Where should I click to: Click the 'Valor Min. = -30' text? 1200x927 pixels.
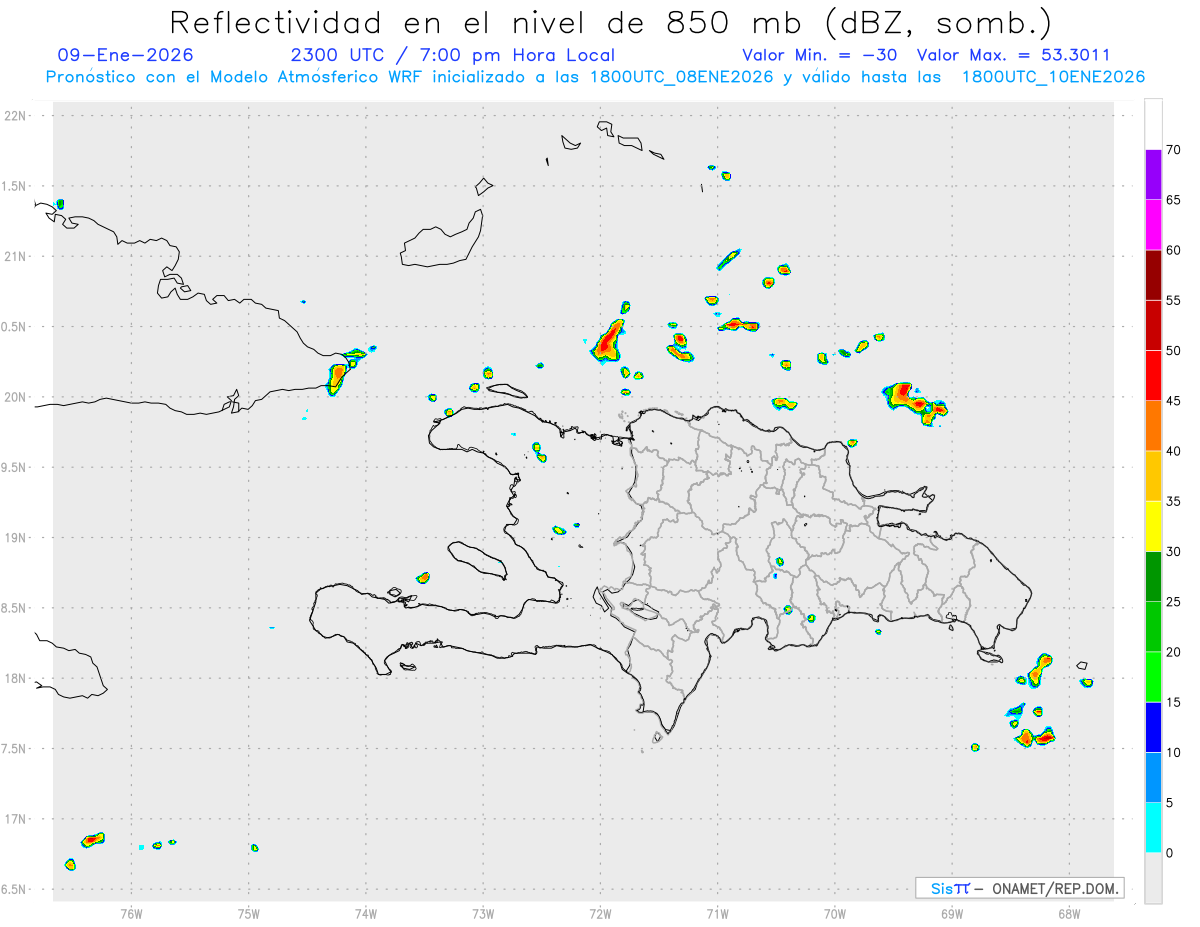822,55
